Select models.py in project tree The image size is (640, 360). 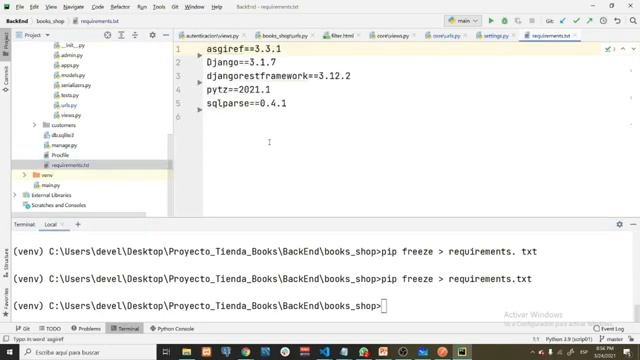pos(73,75)
